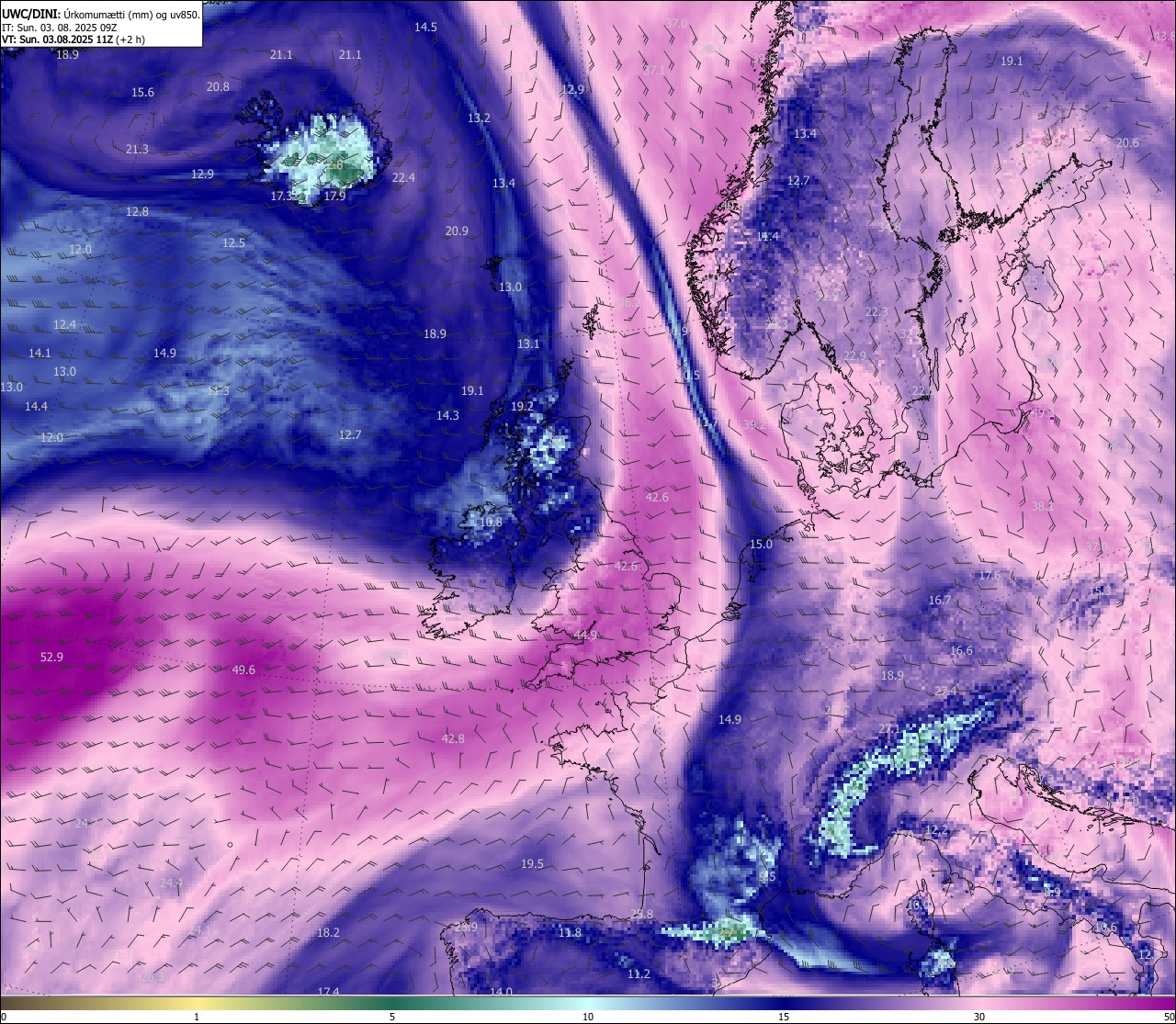Click the 1 tick on the colorbar
The image size is (1176, 1024).
coord(197,1017)
